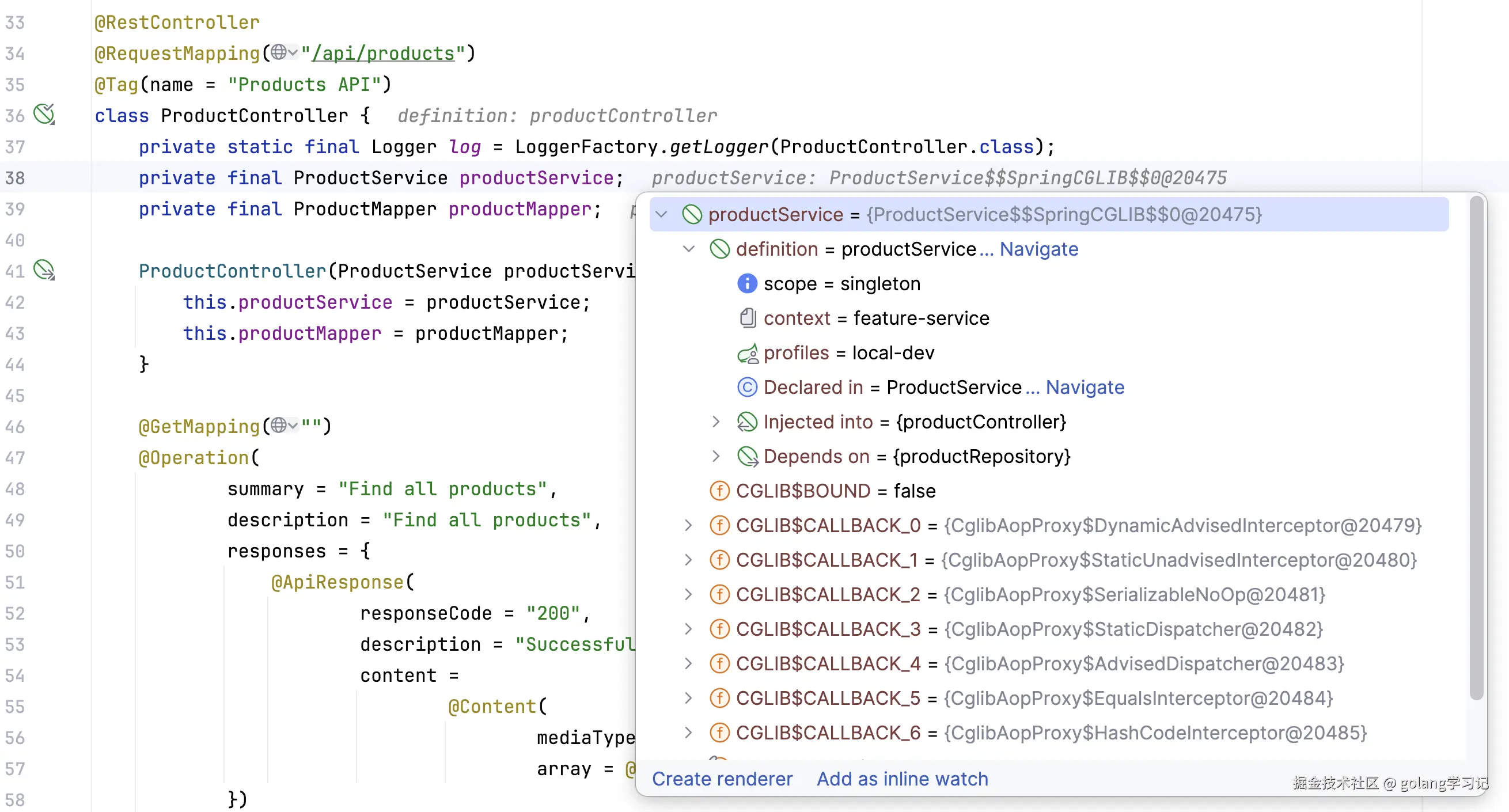Click the Injected into bean icon
The height and width of the screenshot is (812, 1509).
(x=747, y=422)
